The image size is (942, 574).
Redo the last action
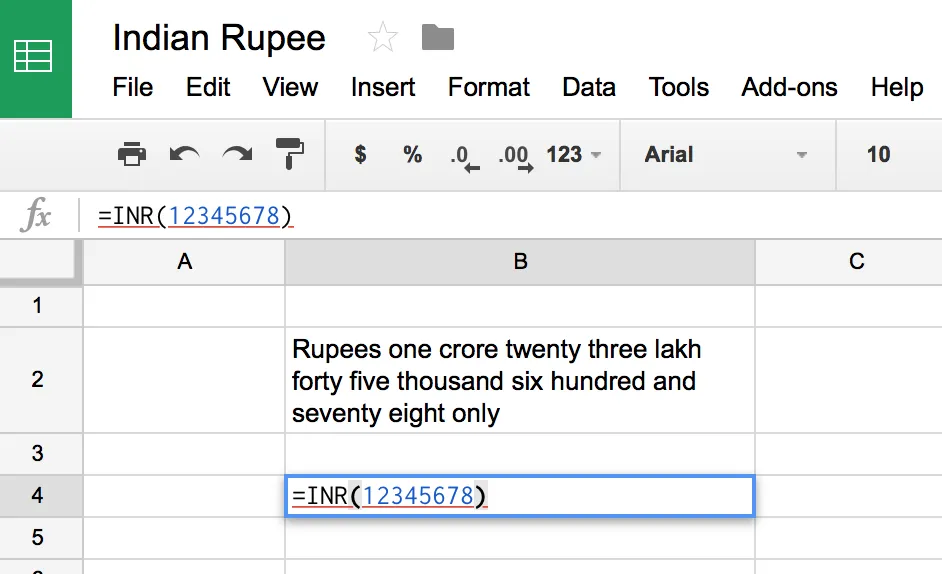point(237,154)
